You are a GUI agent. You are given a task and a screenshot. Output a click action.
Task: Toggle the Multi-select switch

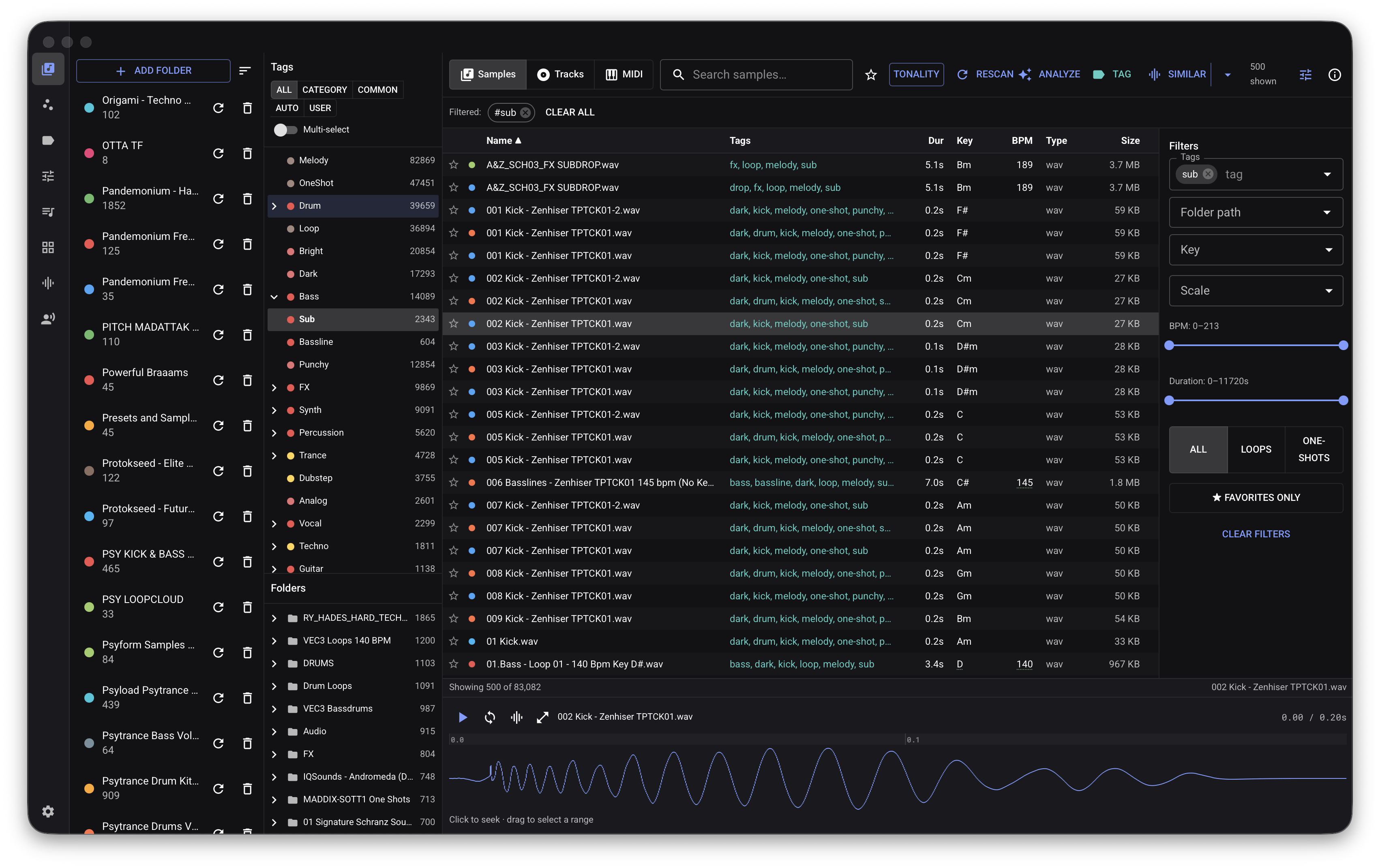point(285,130)
